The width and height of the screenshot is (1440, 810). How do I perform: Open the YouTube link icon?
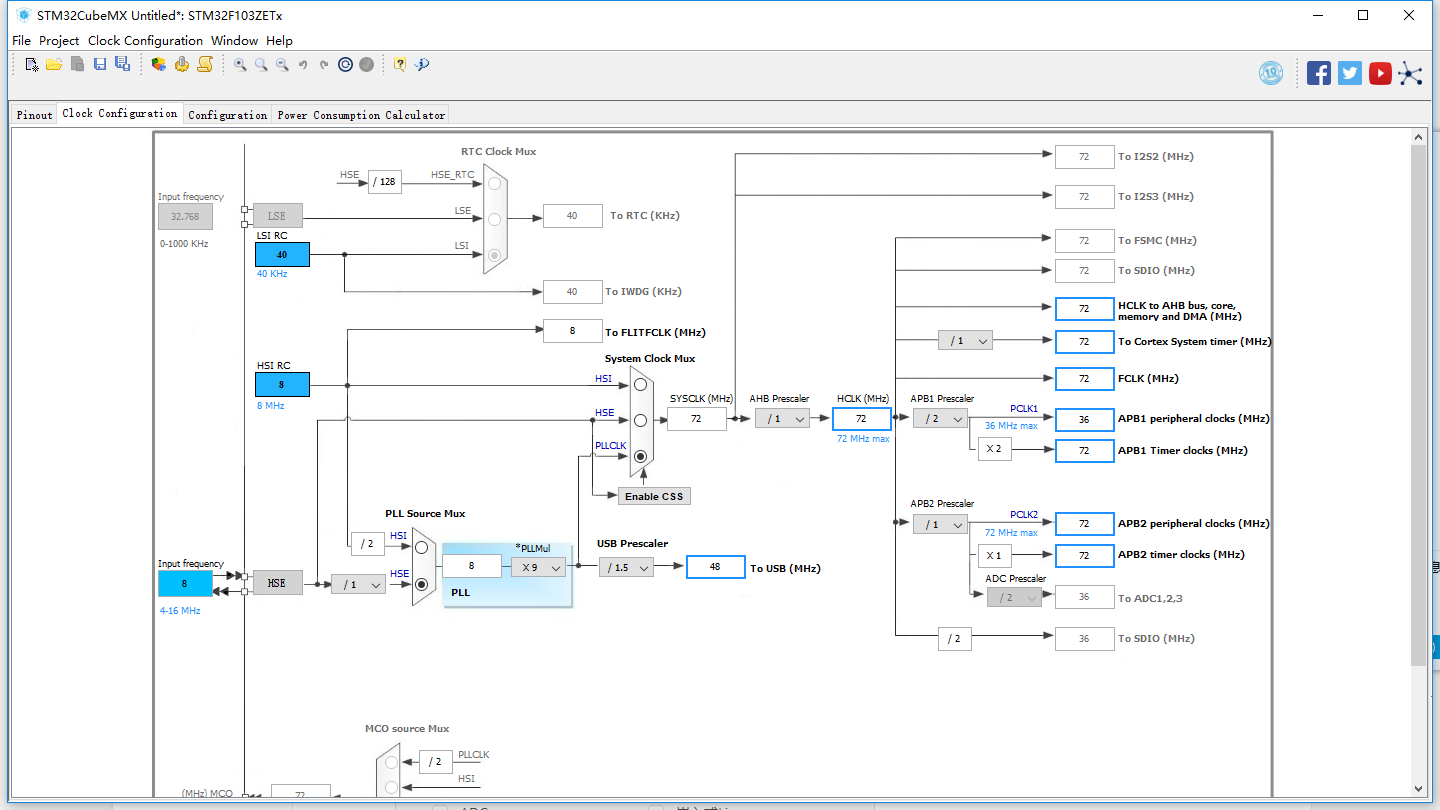[1380, 73]
